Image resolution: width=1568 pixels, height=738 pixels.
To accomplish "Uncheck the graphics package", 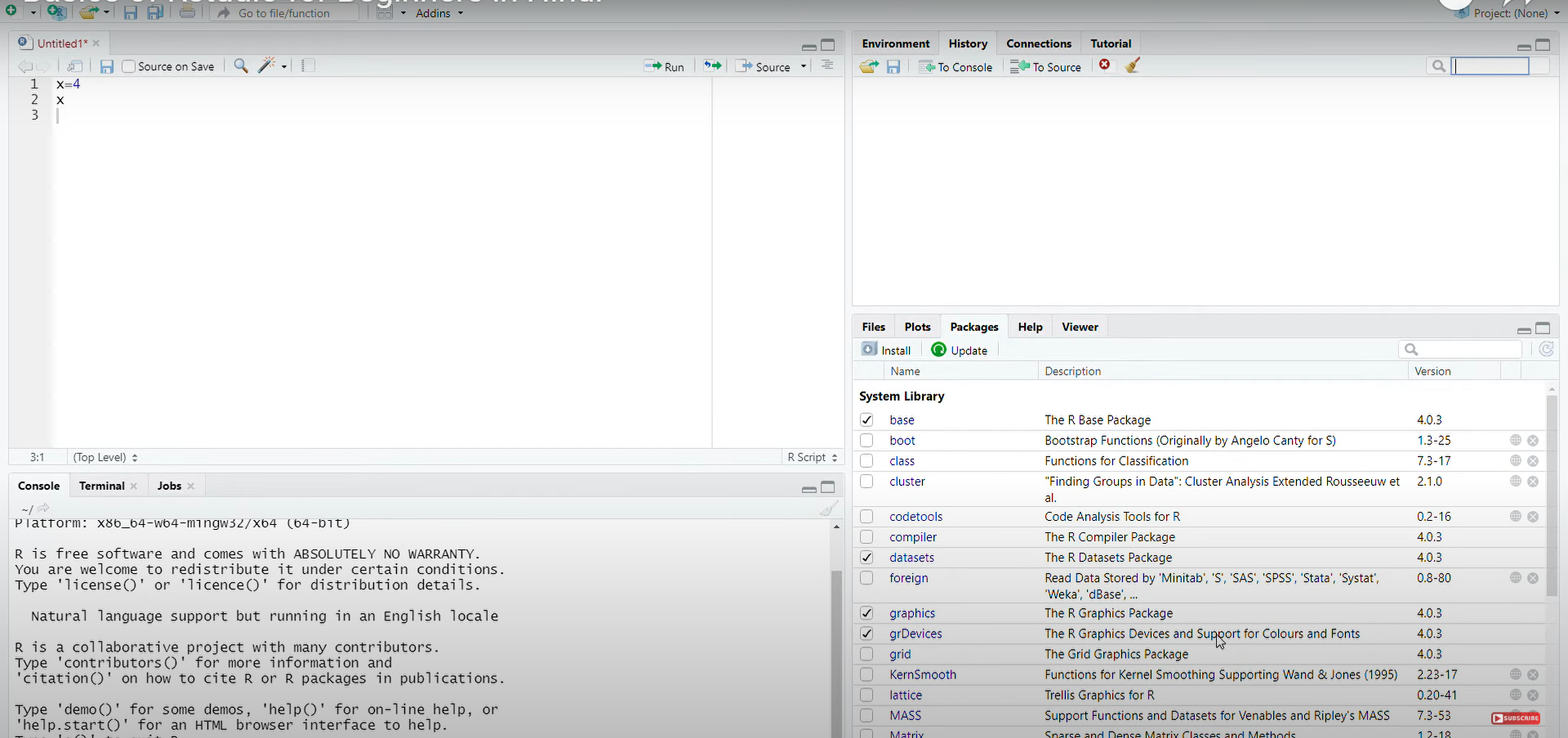I will click(x=866, y=613).
